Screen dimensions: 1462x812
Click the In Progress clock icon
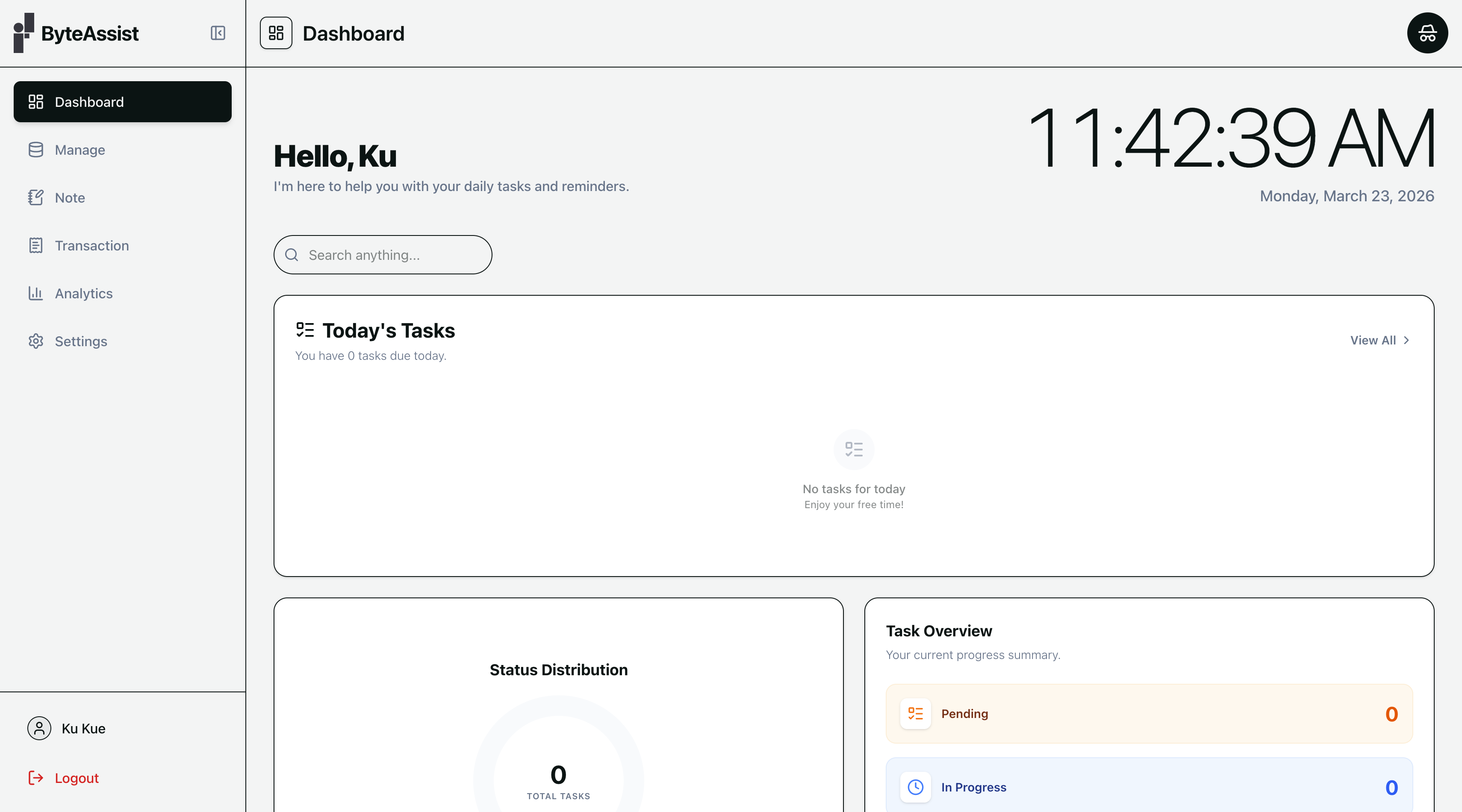tap(915, 787)
